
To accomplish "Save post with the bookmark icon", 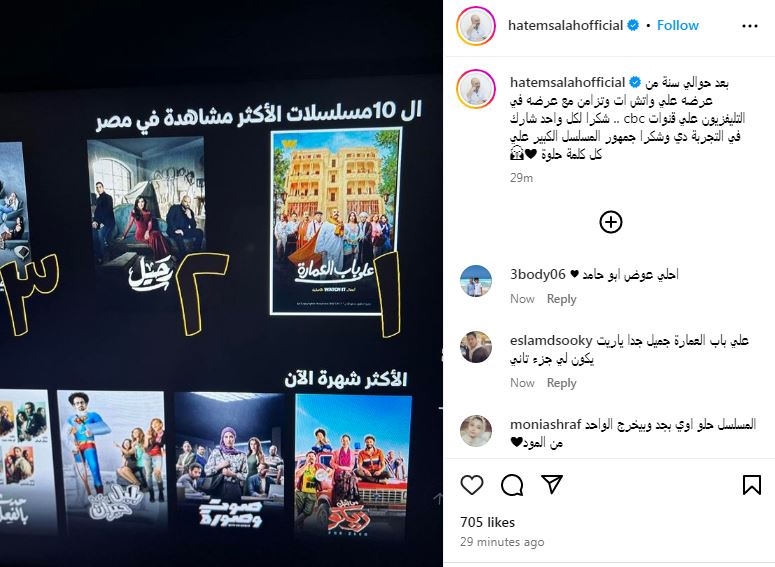I will tap(752, 485).
